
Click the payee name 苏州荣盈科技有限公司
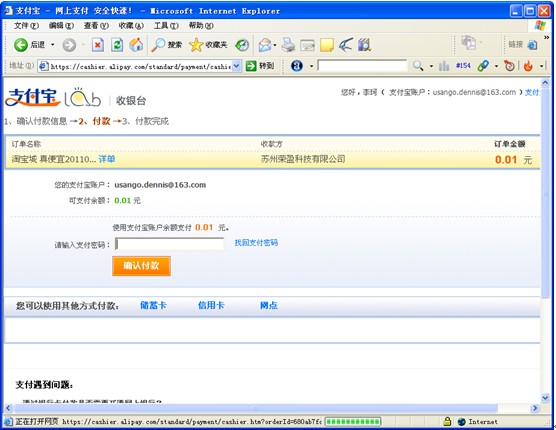[x=303, y=159]
